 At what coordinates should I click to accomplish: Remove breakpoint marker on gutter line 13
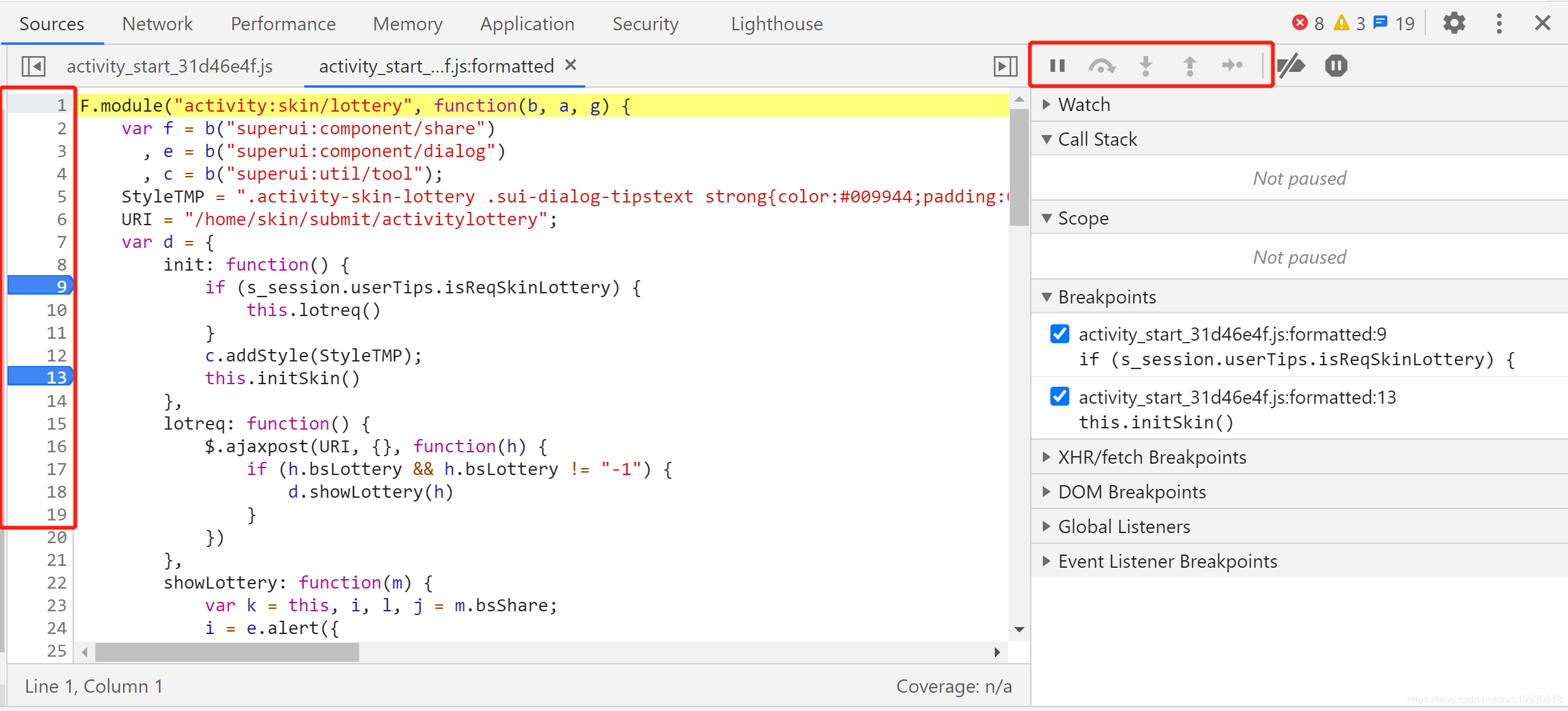[40, 377]
